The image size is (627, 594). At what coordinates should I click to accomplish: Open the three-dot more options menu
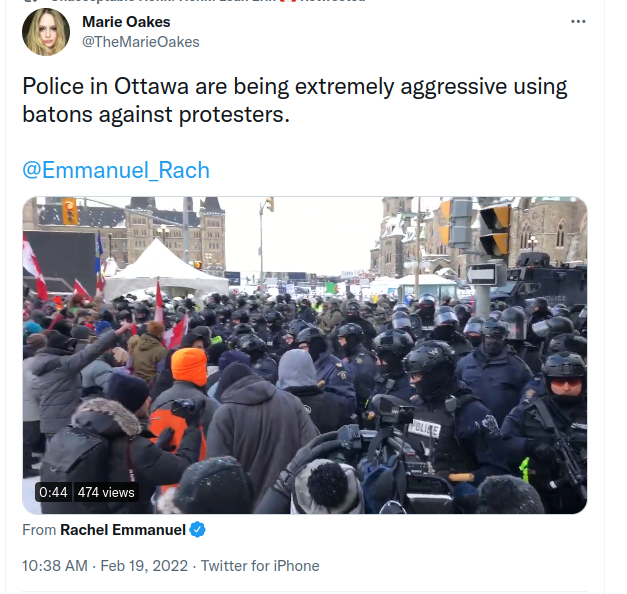tap(578, 22)
